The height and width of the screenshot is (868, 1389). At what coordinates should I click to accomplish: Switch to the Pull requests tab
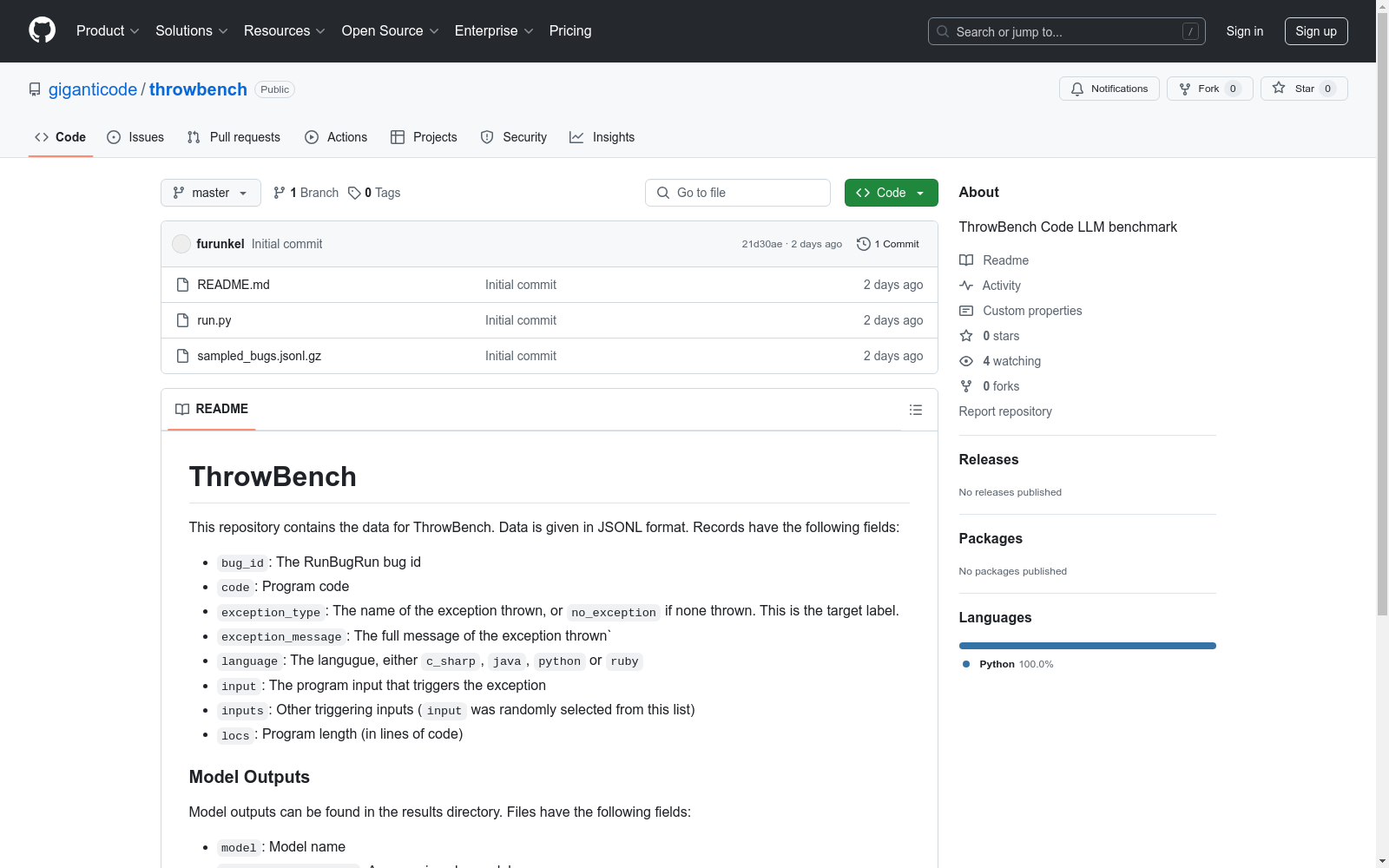pos(234,137)
